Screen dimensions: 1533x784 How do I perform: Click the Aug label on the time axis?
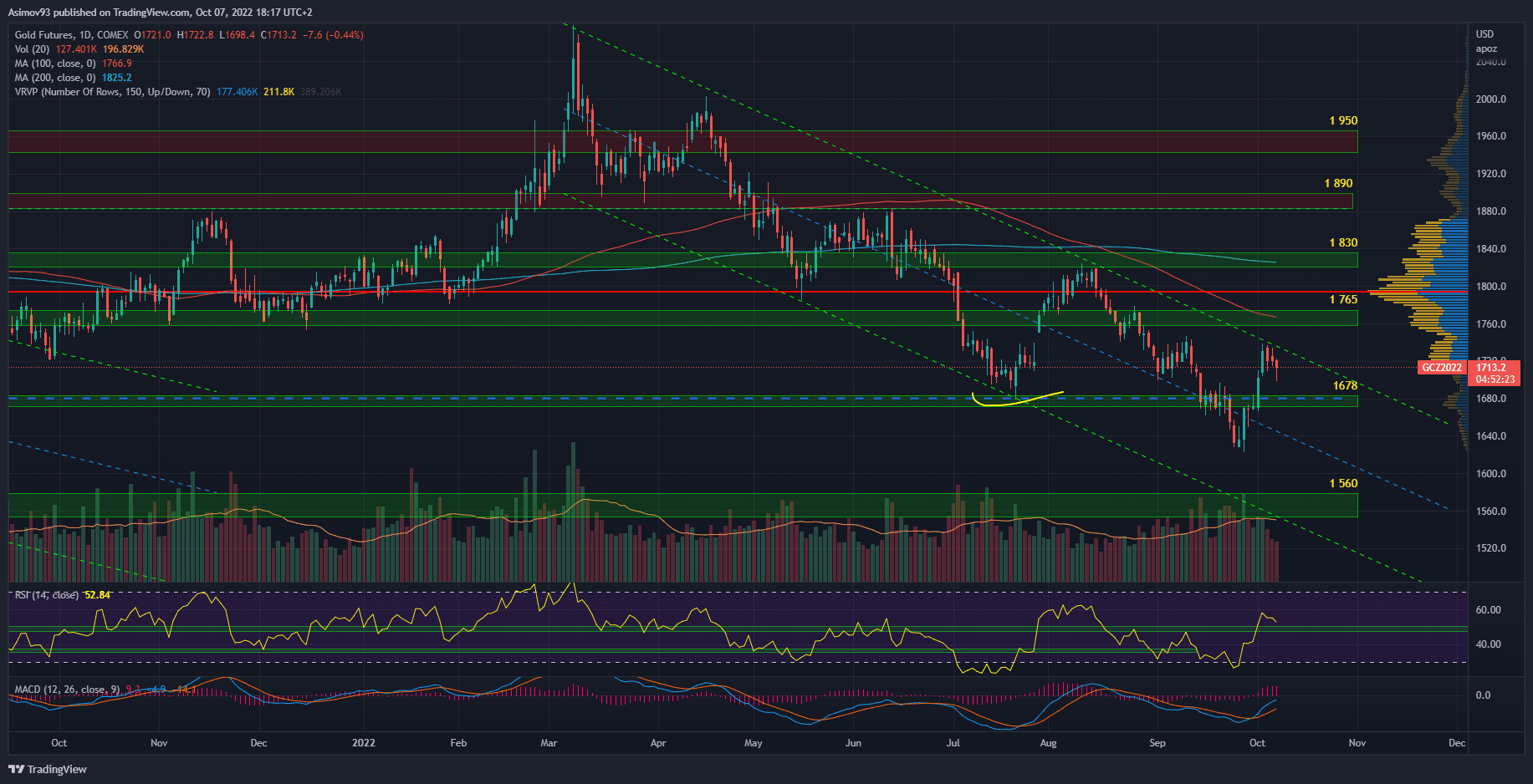[x=1048, y=743]
